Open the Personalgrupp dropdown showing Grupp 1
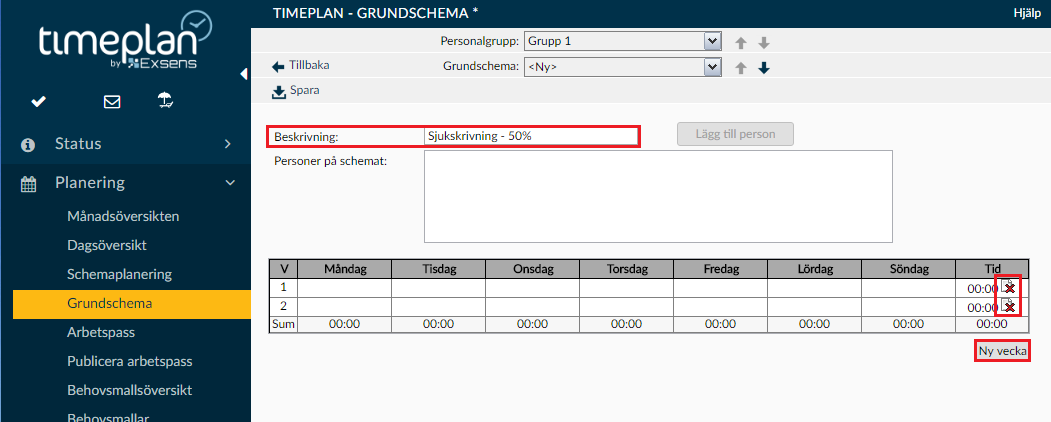1051x422 pixels. click(623, 42)
